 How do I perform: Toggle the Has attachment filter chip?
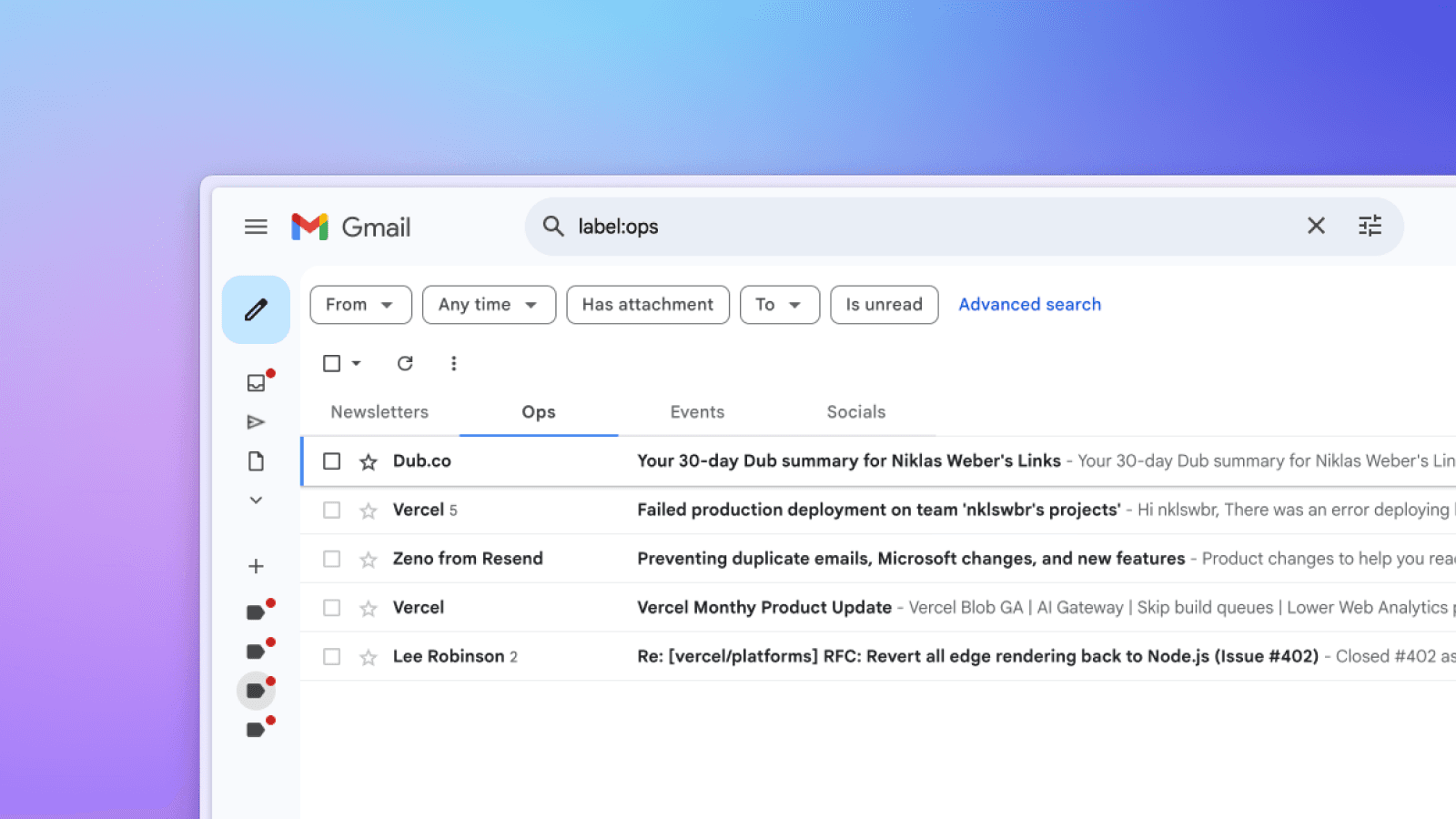tap(648, 305)
